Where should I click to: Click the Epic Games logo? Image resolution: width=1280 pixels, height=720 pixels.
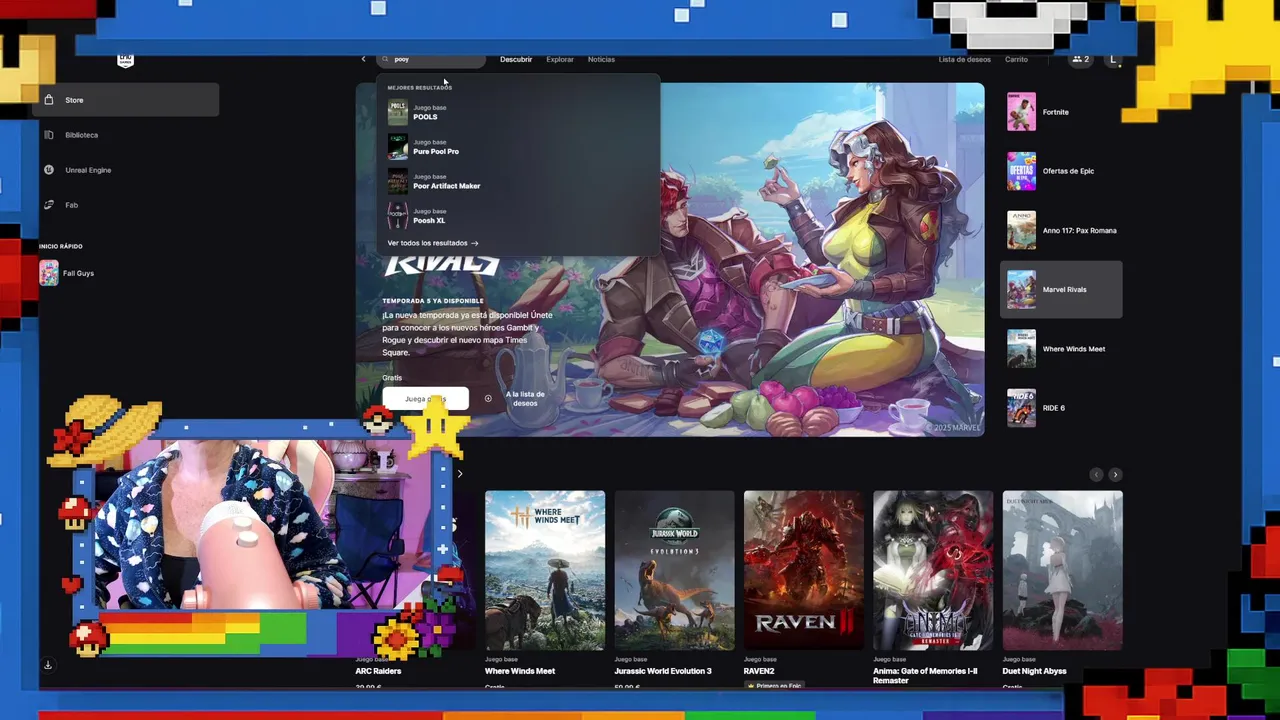125,60
